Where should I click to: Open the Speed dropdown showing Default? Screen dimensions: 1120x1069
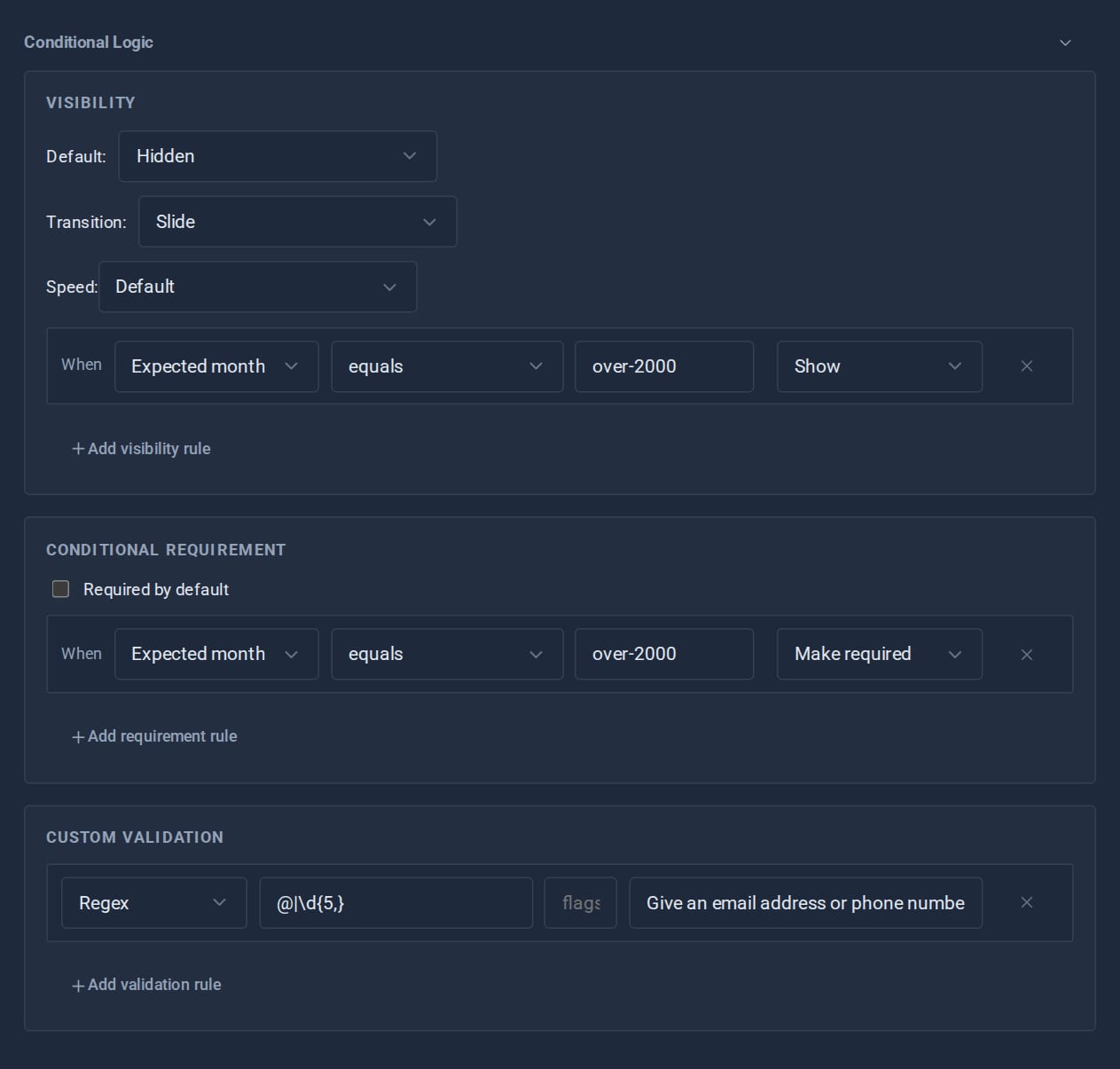257,287
